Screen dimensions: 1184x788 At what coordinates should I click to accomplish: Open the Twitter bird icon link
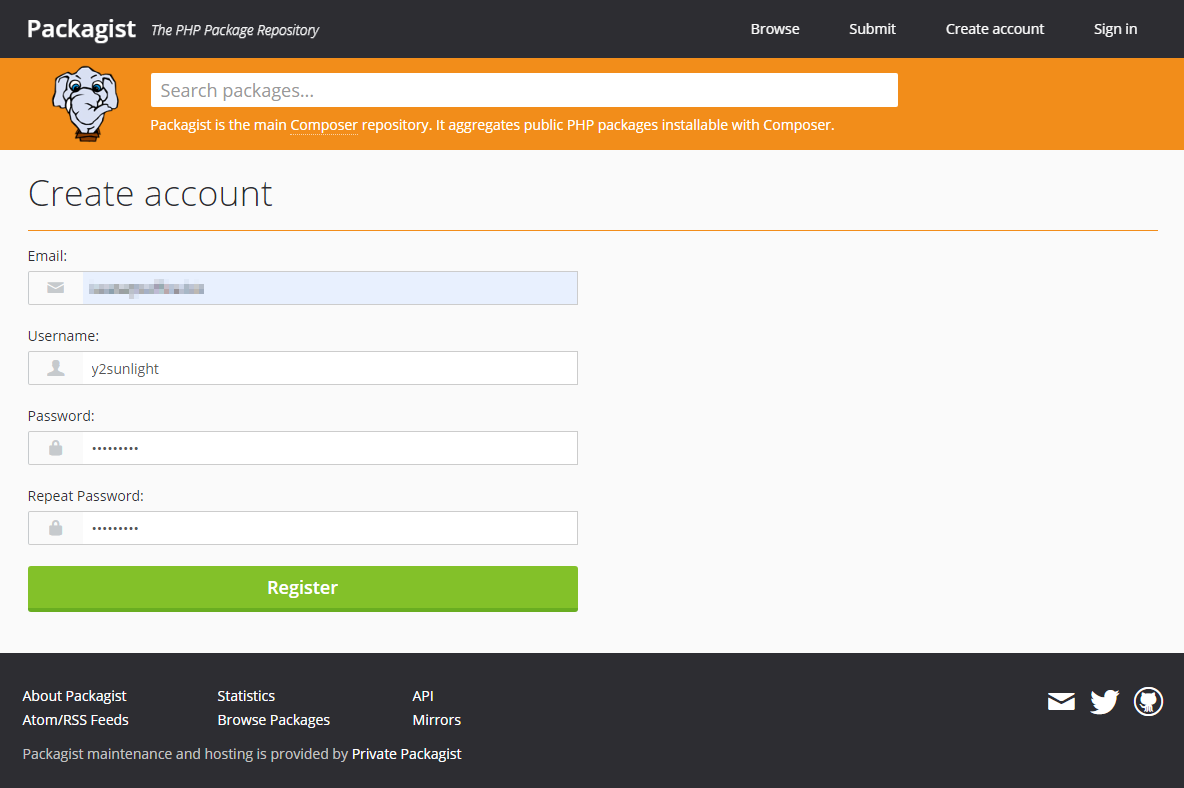[1104, 702]
